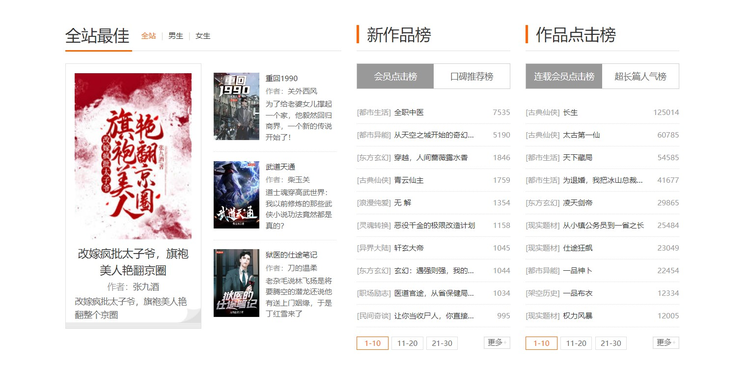This screenshot has height=371, width=750.
Task: Go to page 21-30 of 新作品榜
Action: pyautogui.click(x=442, y=343)
